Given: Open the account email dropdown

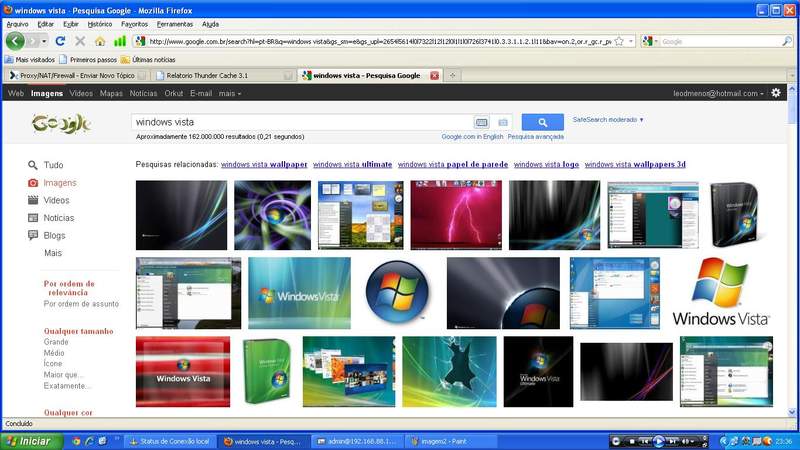Looking at the screenshot, I should (718, 93).
